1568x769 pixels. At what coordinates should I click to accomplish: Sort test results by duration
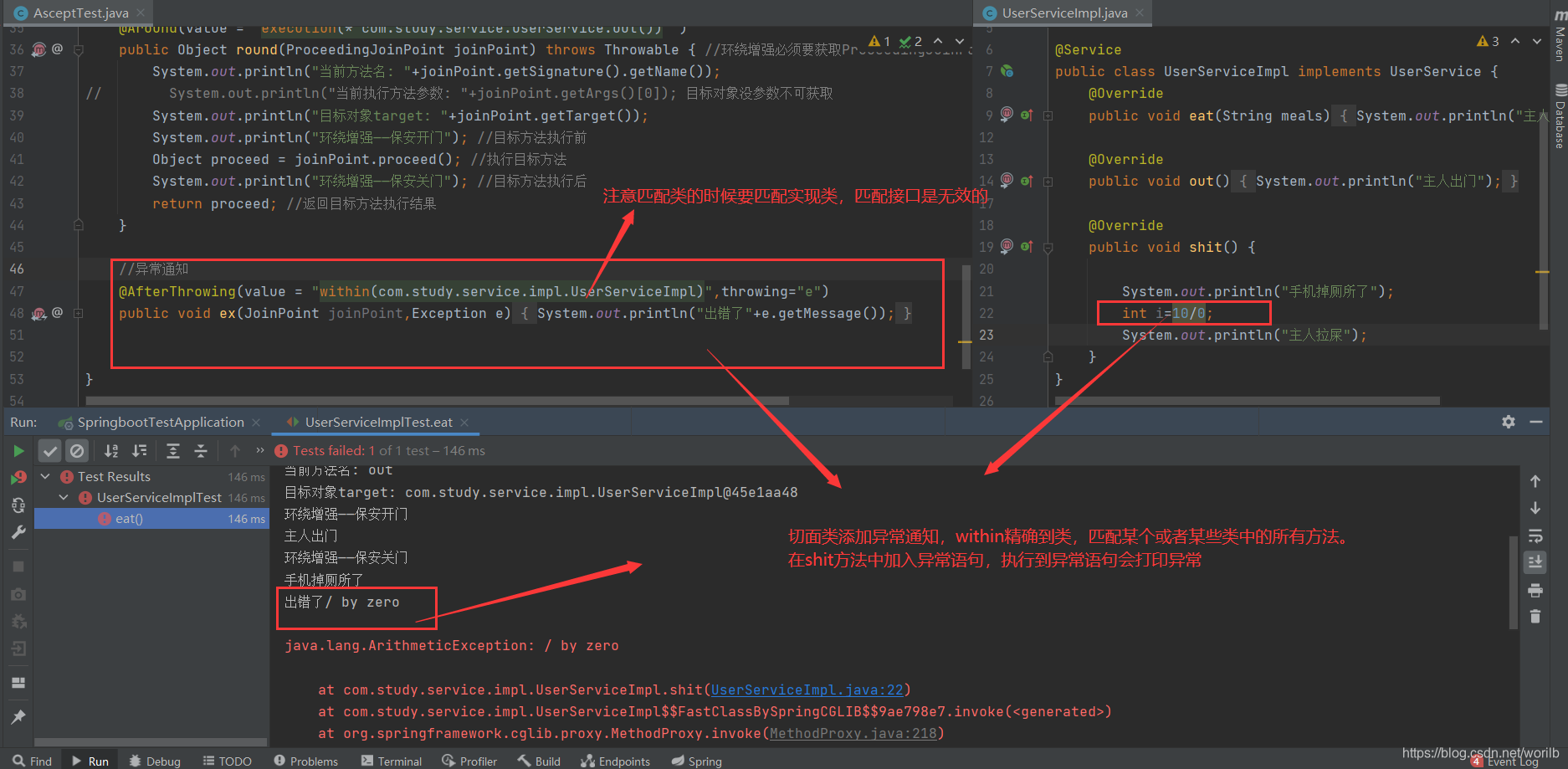click(140, 451)
